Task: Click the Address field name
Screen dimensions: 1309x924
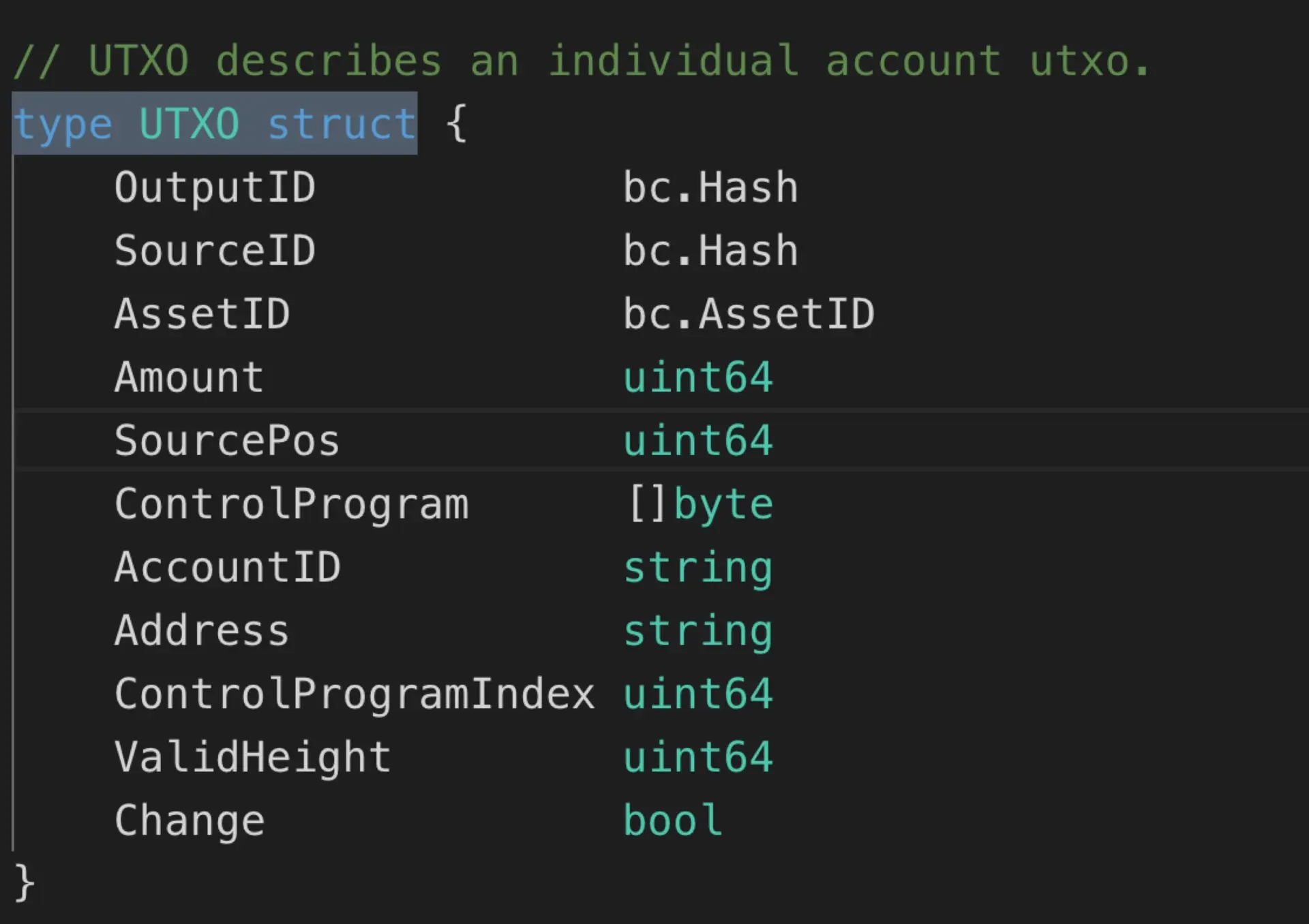Action: coord(202,631)
